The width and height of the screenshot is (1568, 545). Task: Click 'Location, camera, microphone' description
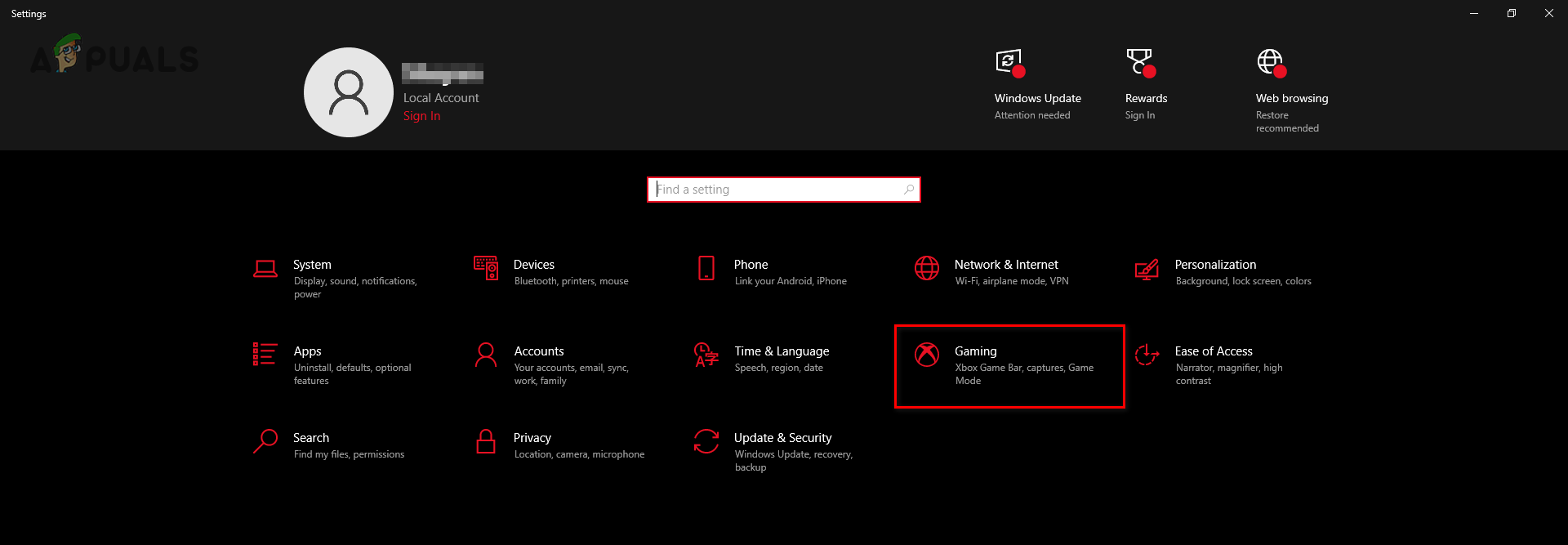click(x=580, y=454)
